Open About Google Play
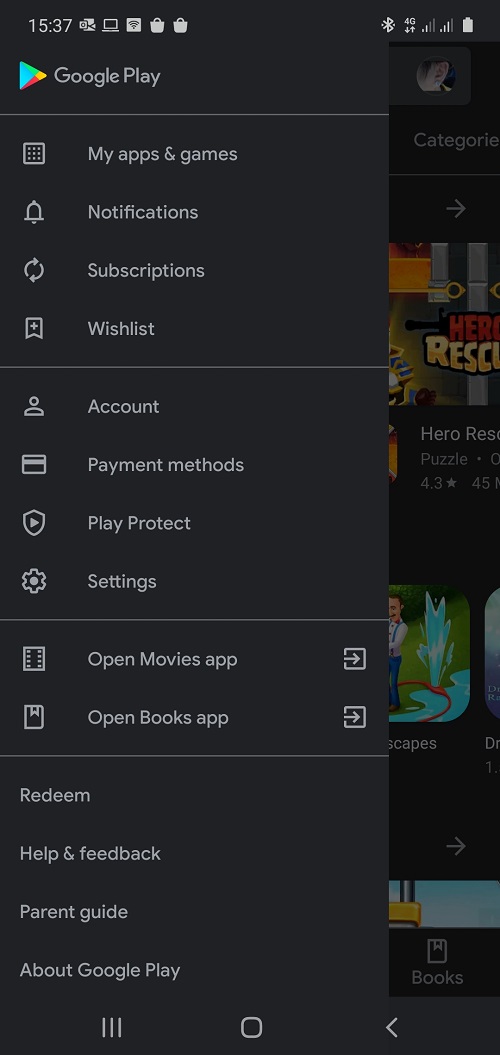This screenshot has width=500, height=1055. (x=100, y=970)
